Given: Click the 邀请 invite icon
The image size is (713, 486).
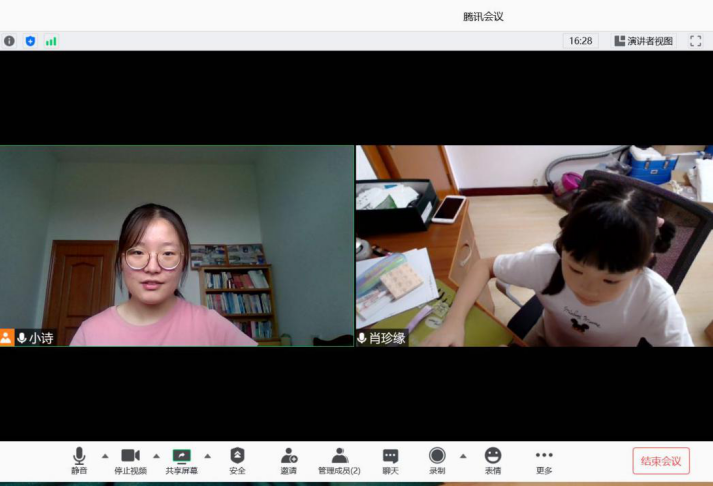Looking at the screenshot, I should tap(288, 460).
